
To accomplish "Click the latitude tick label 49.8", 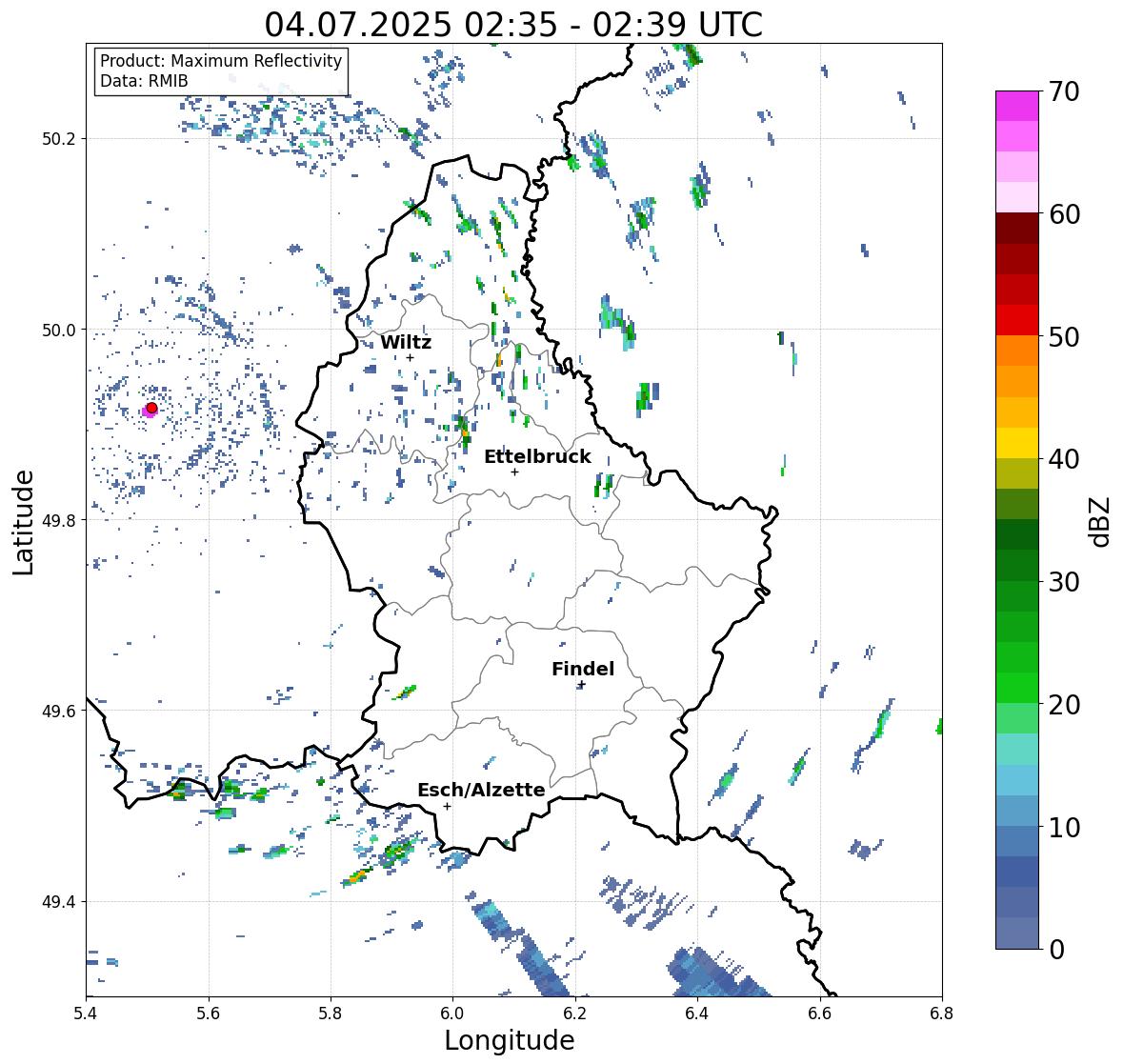I will 59,520.
